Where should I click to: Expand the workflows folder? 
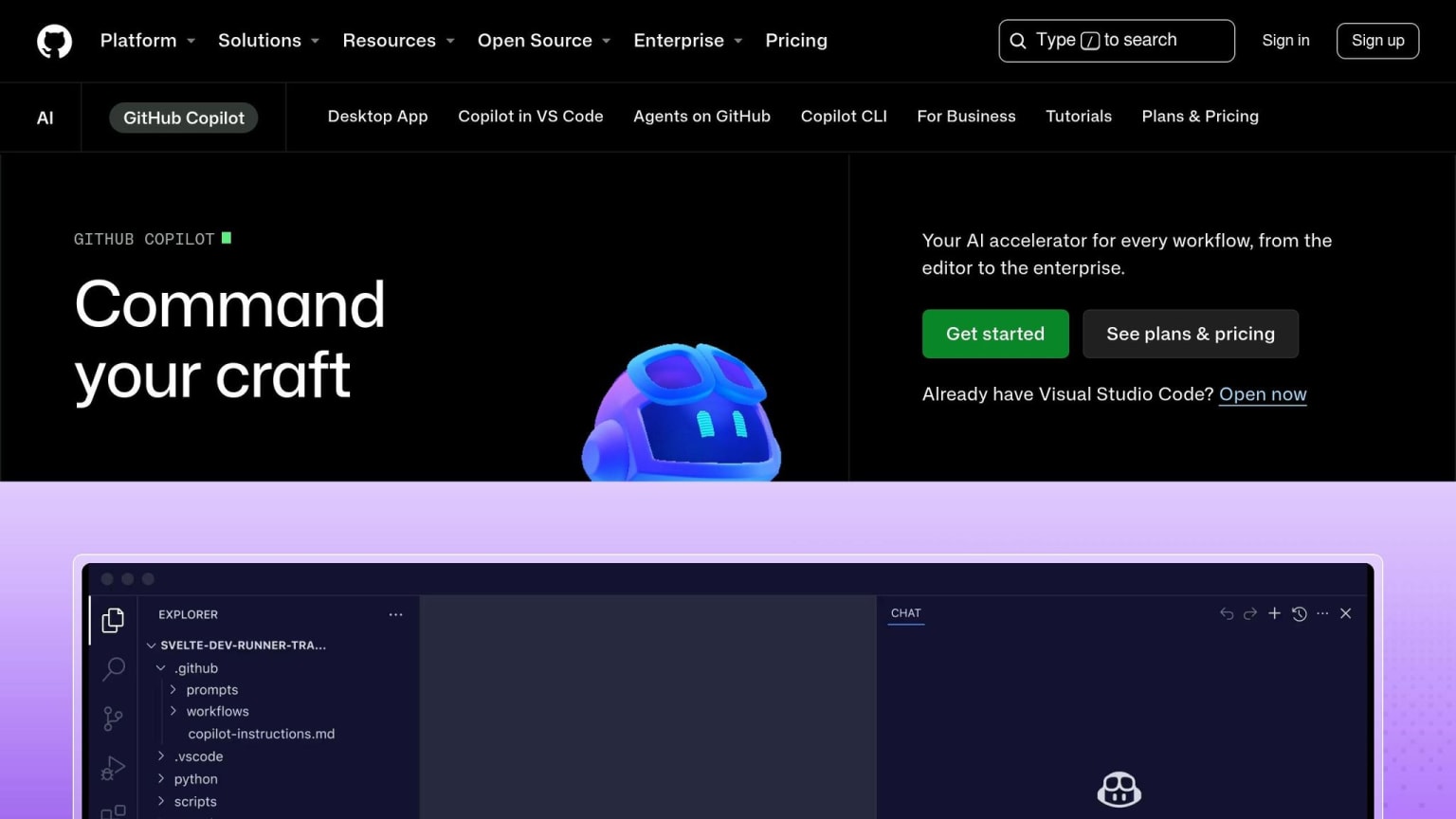(x=209, y=712)
